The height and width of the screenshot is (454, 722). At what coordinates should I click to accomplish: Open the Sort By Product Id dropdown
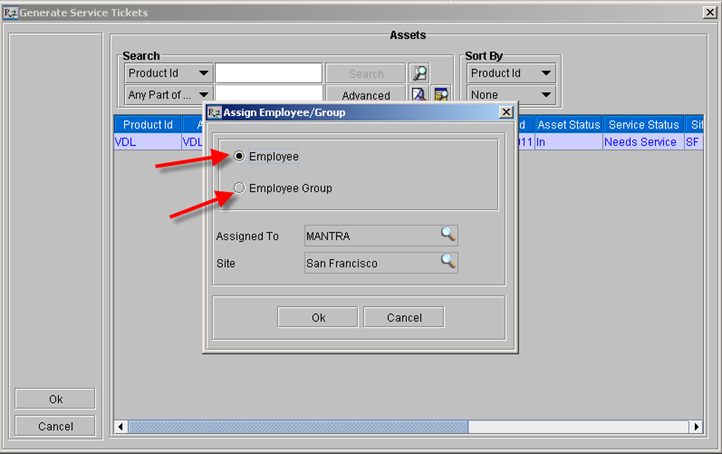tap(511, 73)
